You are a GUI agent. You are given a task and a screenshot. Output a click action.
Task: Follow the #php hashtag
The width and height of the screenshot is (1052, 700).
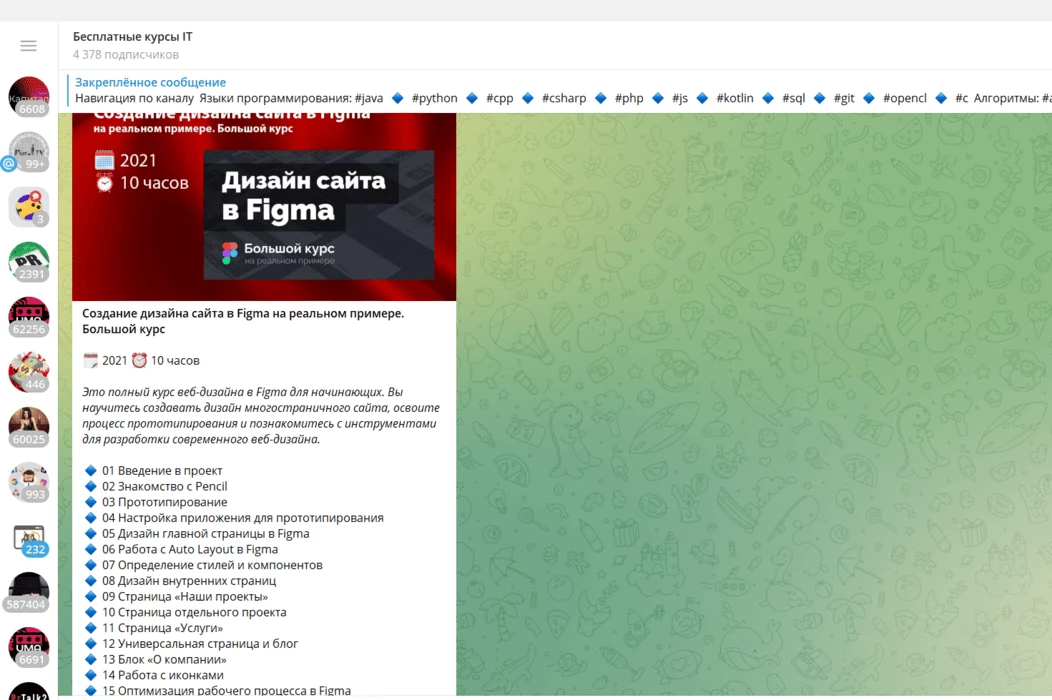[629, 98]
